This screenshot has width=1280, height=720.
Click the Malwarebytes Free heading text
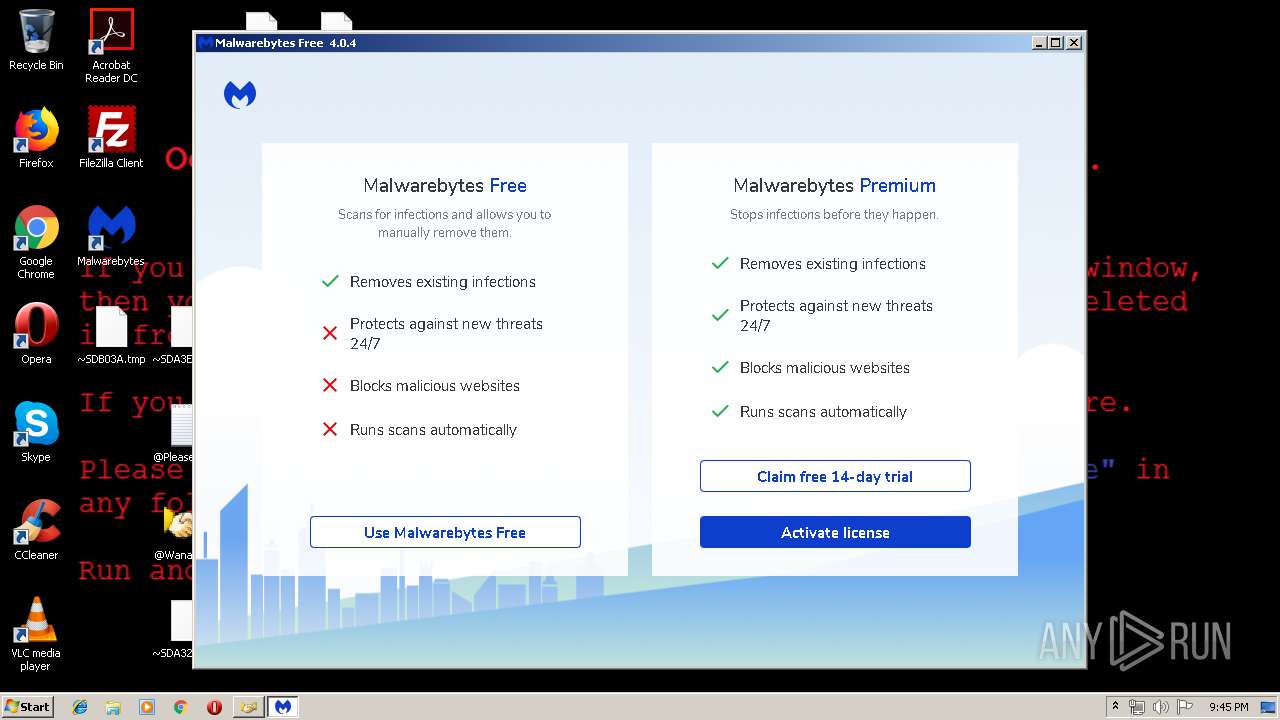pos(445,185)
